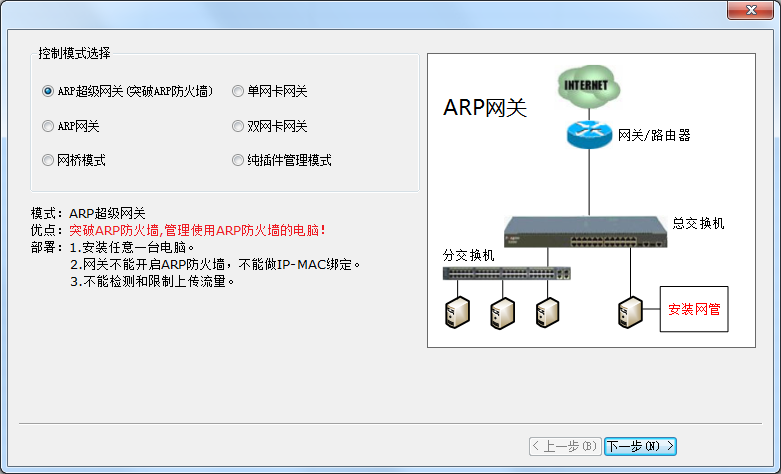Click the 总交换机 main switch image

(x=585, y=232)
